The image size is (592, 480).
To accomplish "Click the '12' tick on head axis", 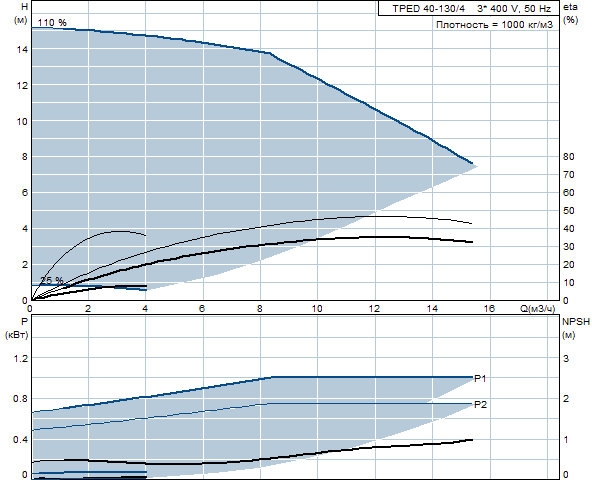I will pyautogui.click(x=22, y=86).
